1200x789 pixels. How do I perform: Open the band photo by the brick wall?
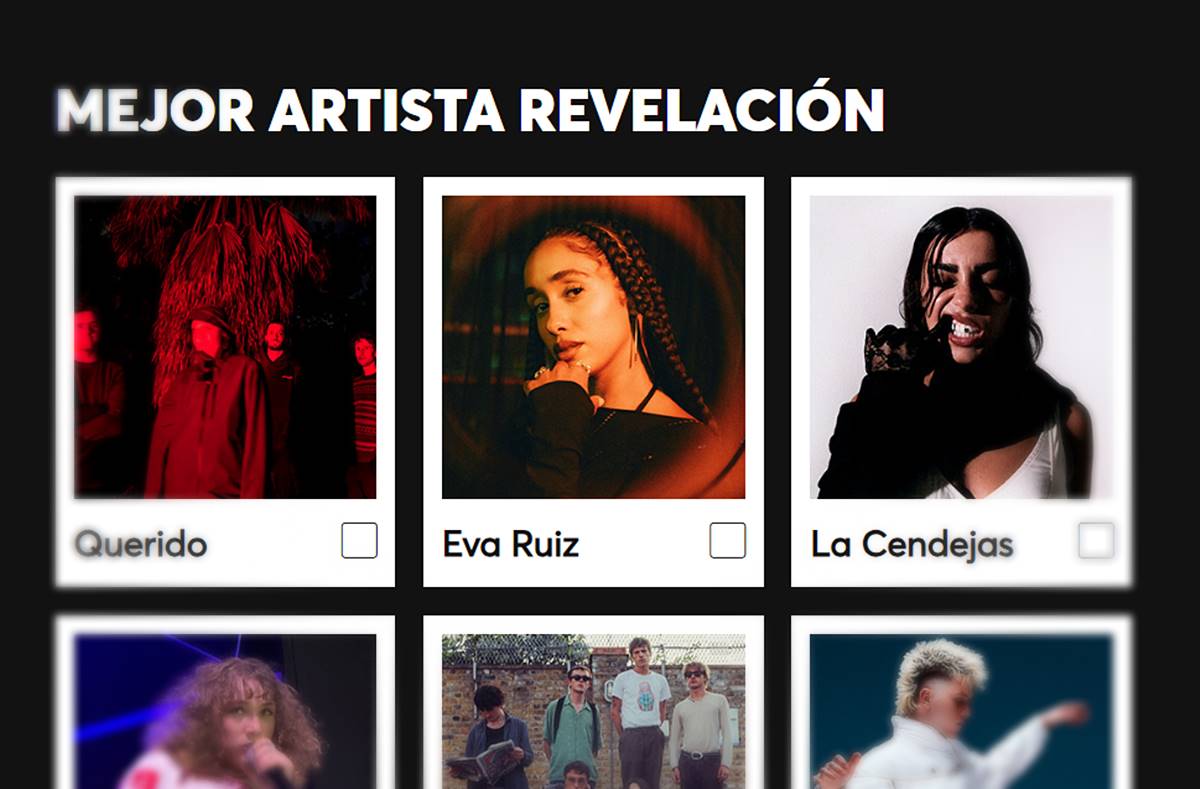[x=593, y=711]
